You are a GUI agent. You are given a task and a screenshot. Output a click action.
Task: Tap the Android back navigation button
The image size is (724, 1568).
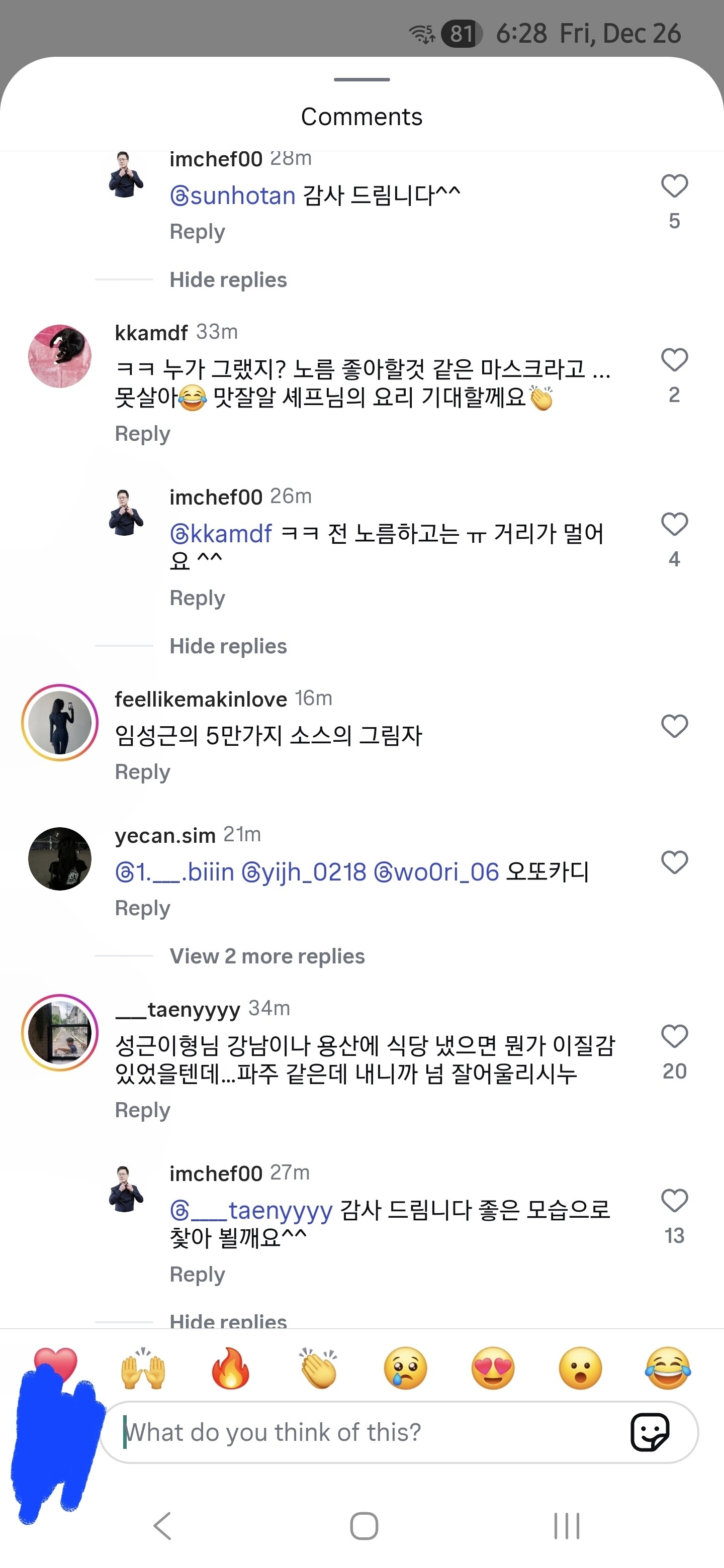coord(162,1526)
